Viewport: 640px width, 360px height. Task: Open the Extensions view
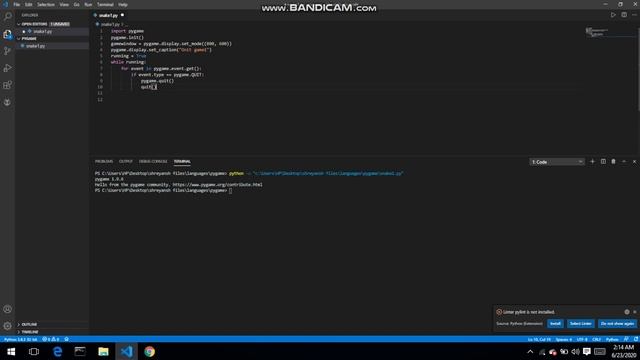click(7, 85)
